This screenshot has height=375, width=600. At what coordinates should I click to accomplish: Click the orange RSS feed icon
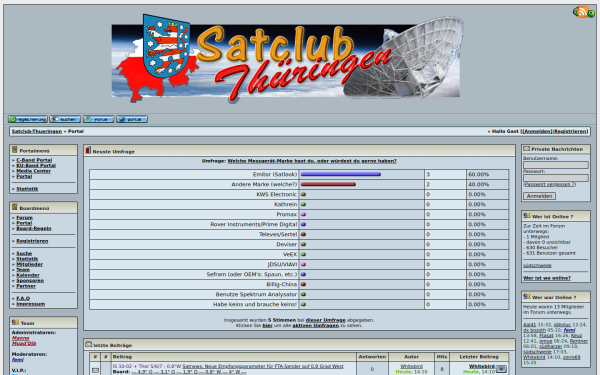point(583,12)
